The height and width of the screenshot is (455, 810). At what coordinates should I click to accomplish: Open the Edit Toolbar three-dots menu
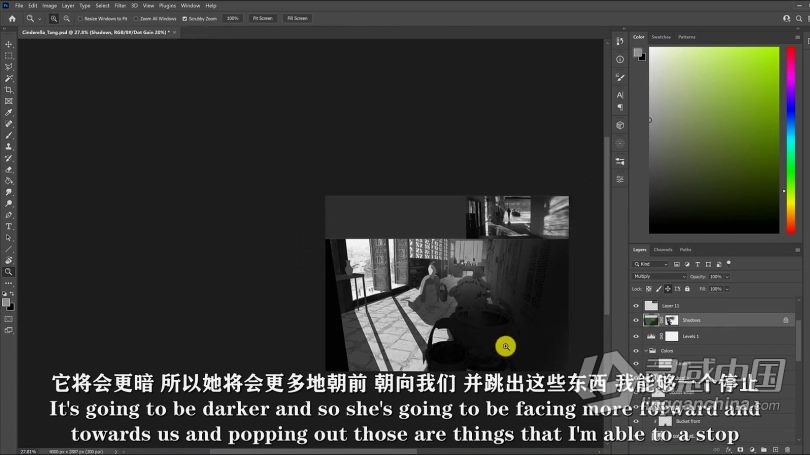coord(9,283)
